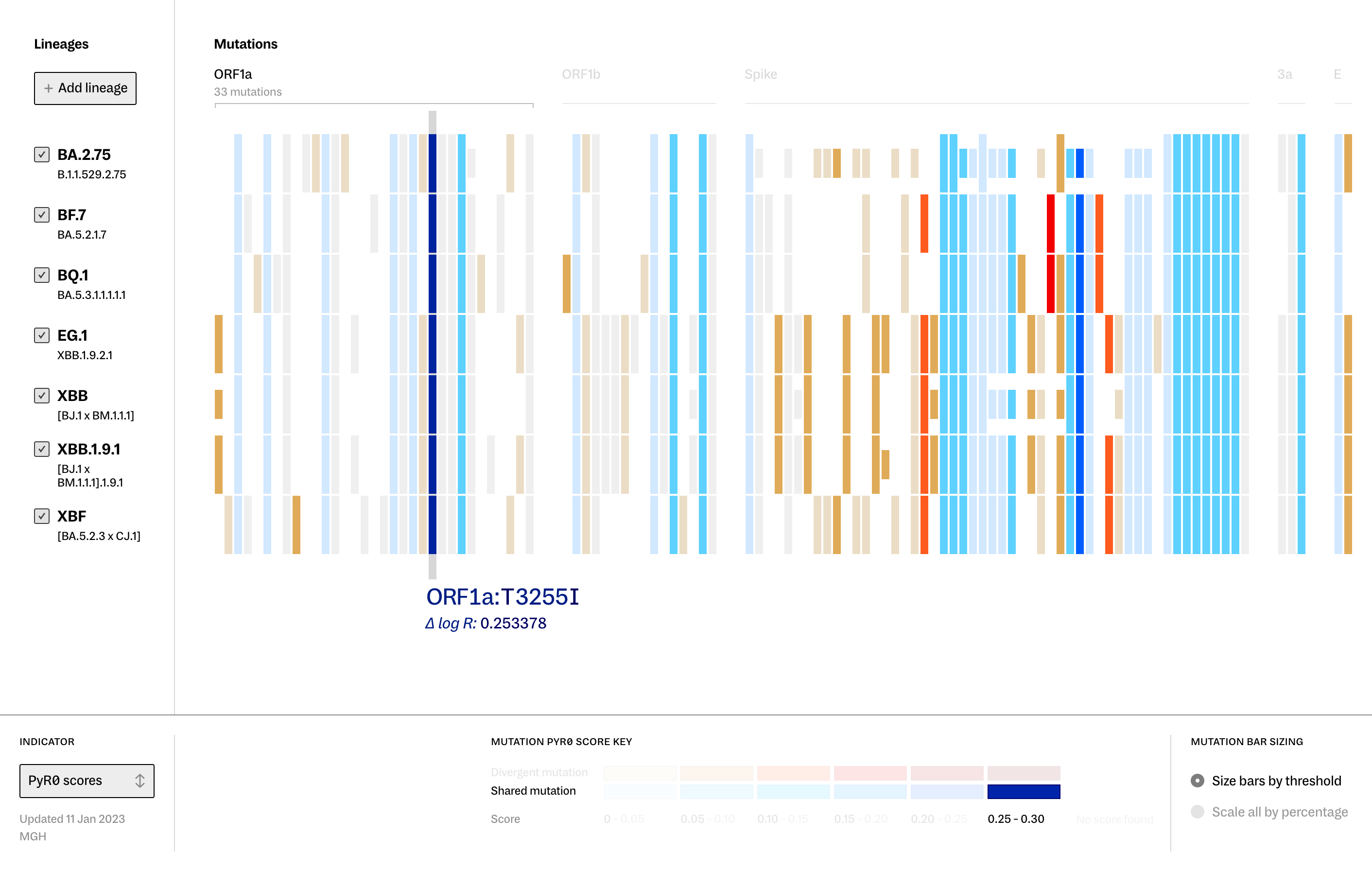Click the BQ.1 lineage name
This screenshot has height=870, width=1372.
pos(73,276)
